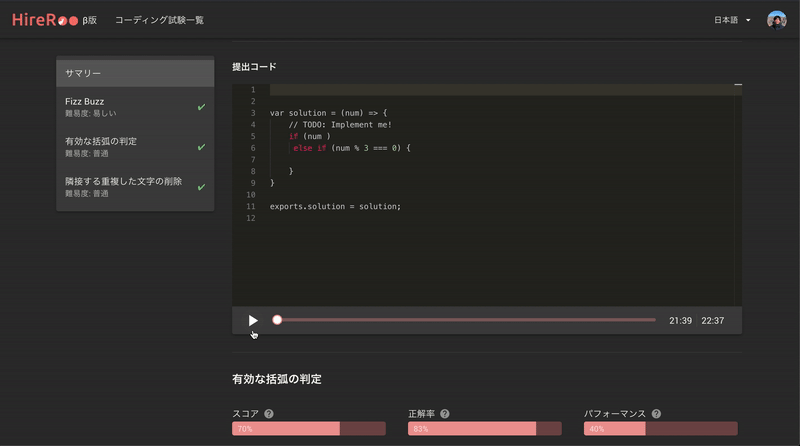
Task: Click code line 'exports.solution = solution;'
Action: pyautogui.click(x=335, y=206)
